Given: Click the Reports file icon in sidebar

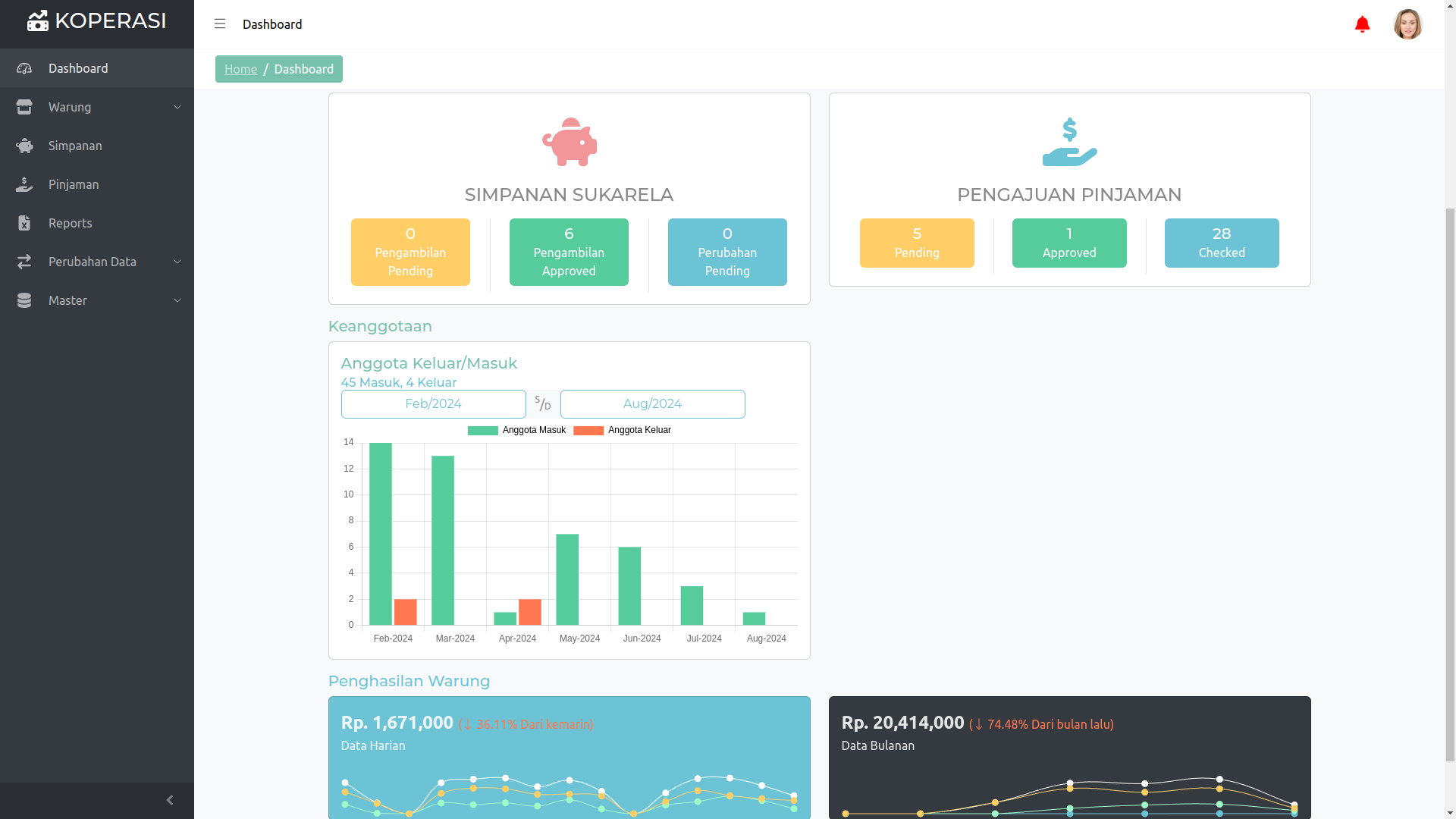Looking at the screenshot, I should coord(24,223).
